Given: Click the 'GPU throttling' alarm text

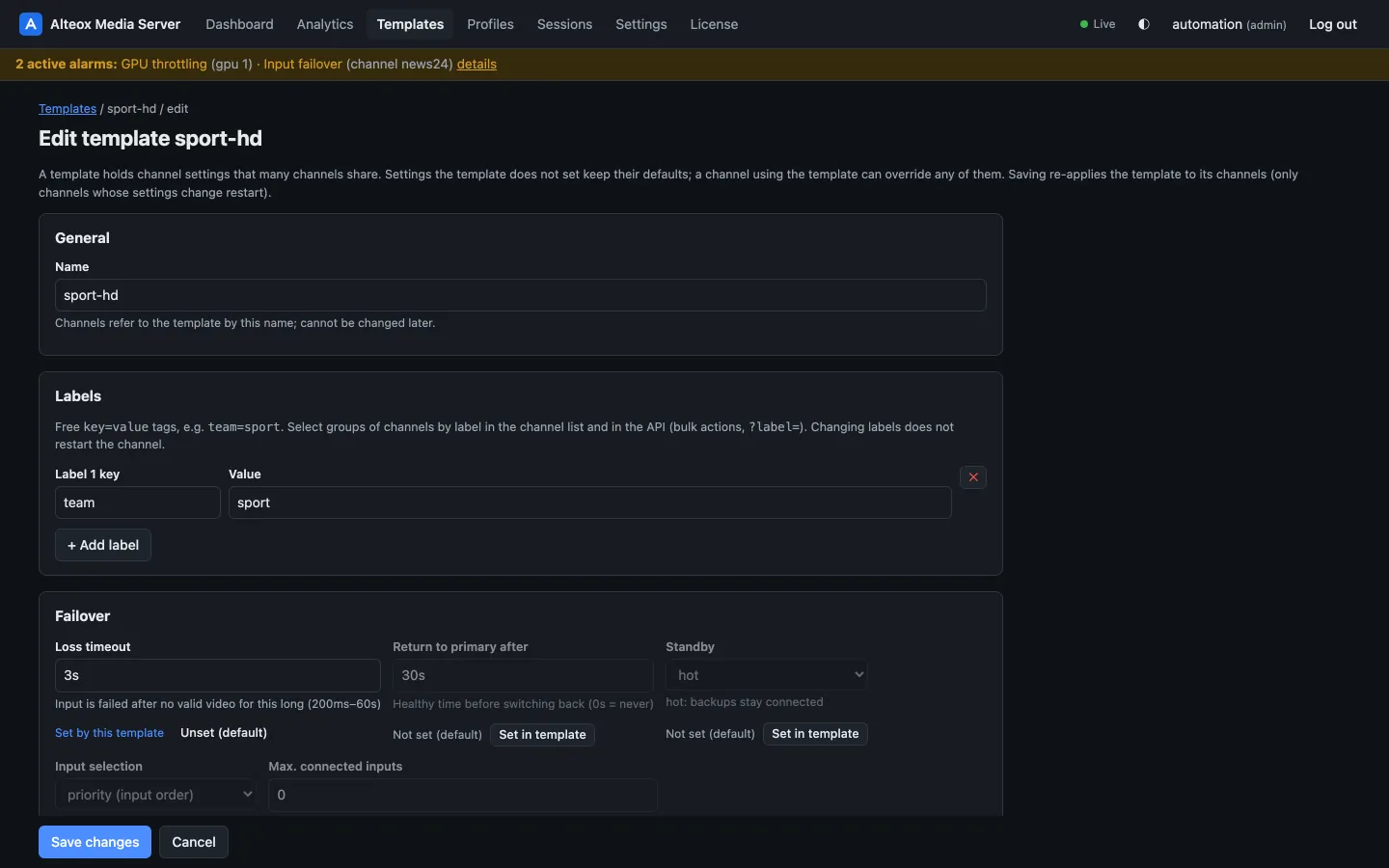Looking at the screenshot, I should 164,64.
